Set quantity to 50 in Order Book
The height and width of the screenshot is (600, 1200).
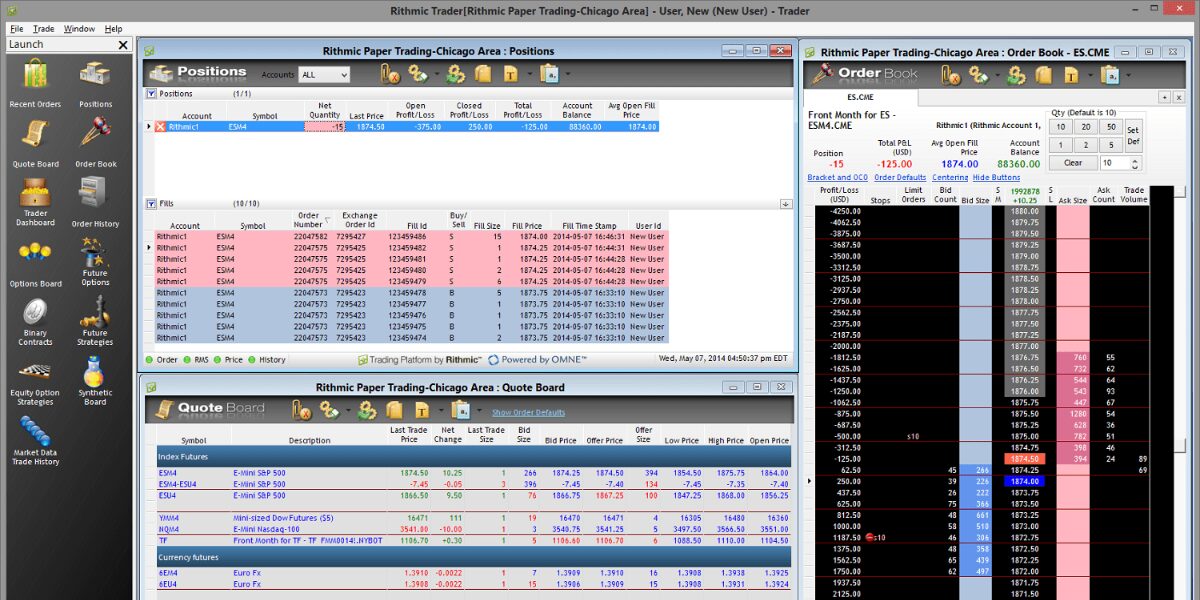click(1110, 127)
